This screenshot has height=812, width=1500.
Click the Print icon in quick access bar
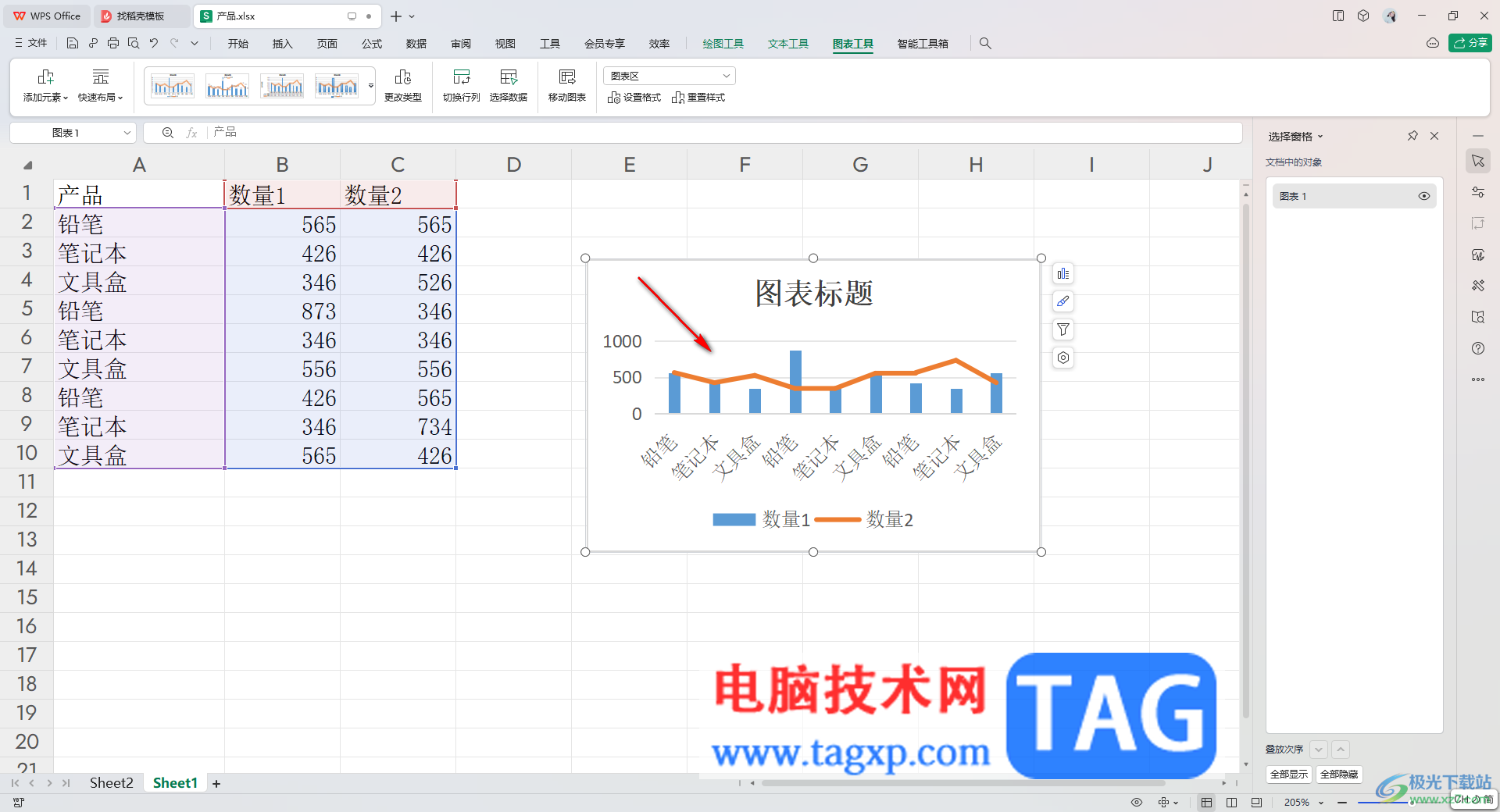(x=113, y=44)
